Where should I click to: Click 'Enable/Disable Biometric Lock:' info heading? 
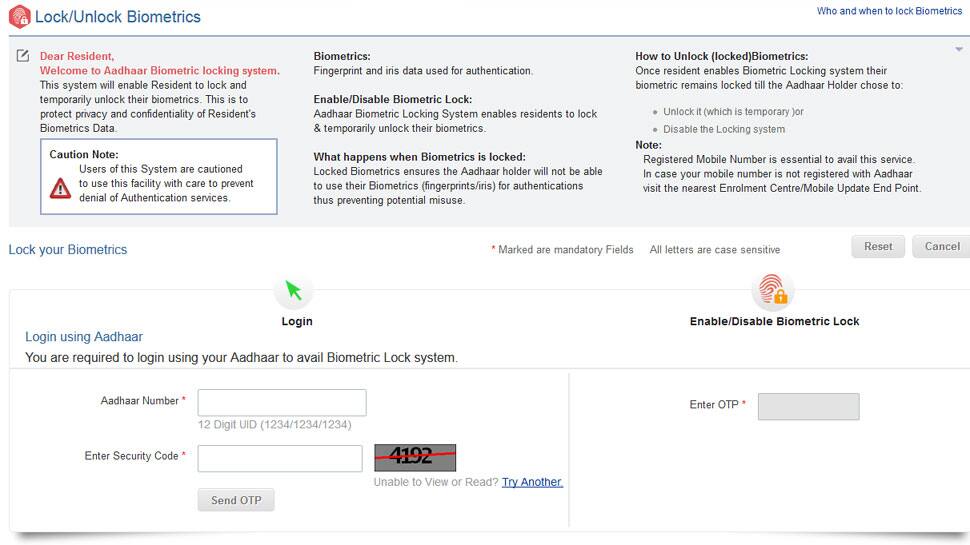pyautogui.click(x=393, y=100)
